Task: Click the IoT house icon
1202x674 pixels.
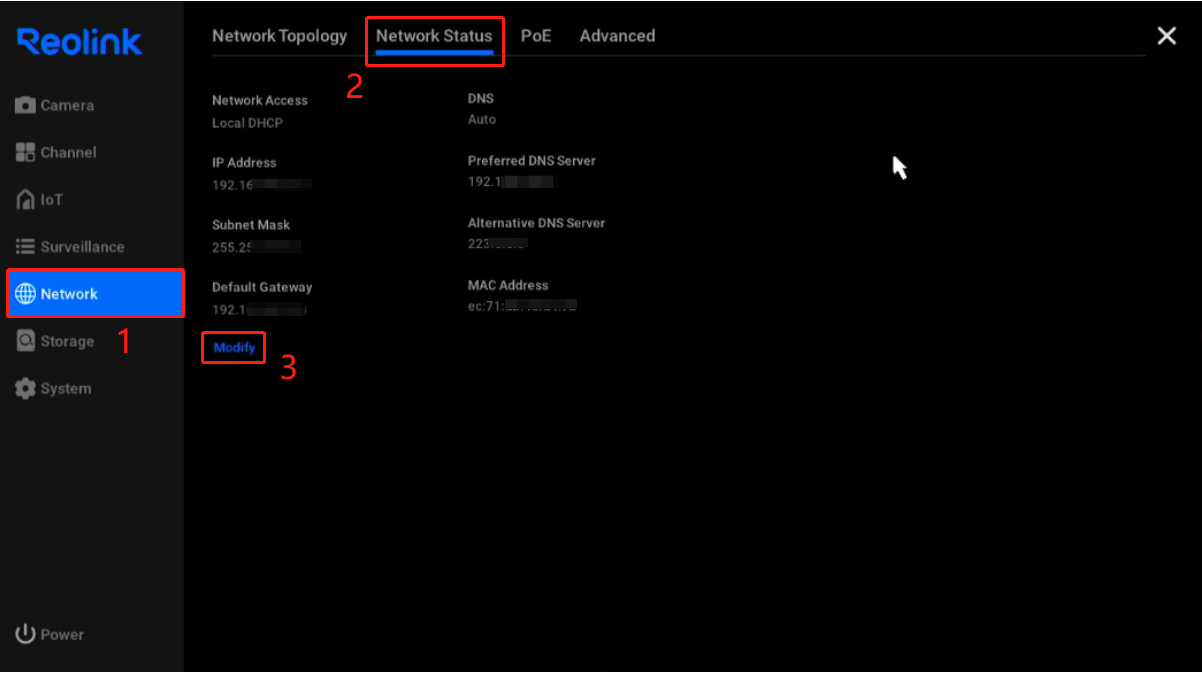Action: point(25,200)
